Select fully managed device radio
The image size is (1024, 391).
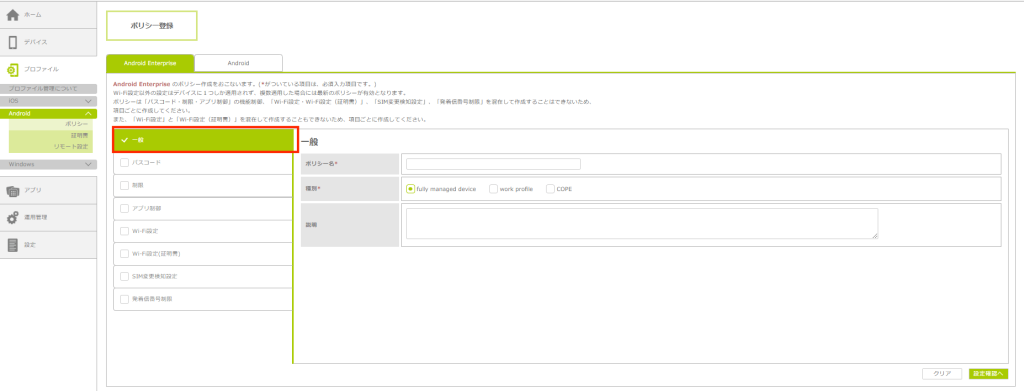coord(410,189)
